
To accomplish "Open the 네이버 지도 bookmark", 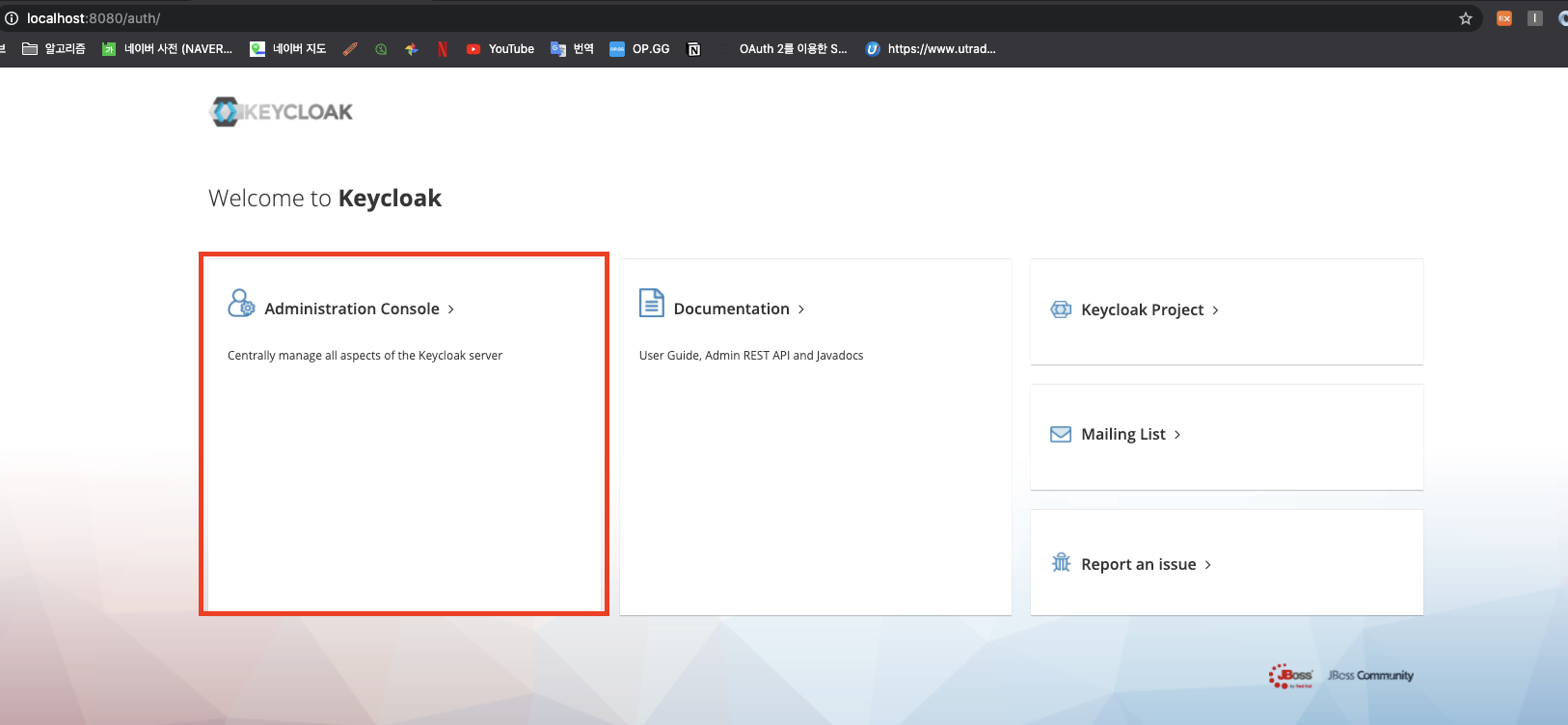I will tap(288, 49).
